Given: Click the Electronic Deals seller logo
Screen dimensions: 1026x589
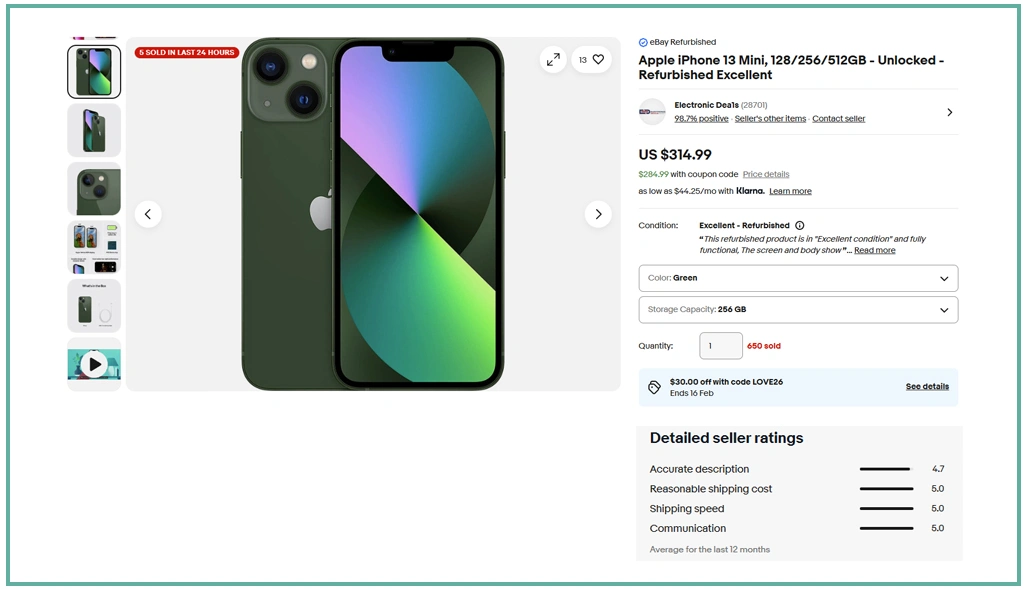Looking at the screenshot, I should (652, 112).
